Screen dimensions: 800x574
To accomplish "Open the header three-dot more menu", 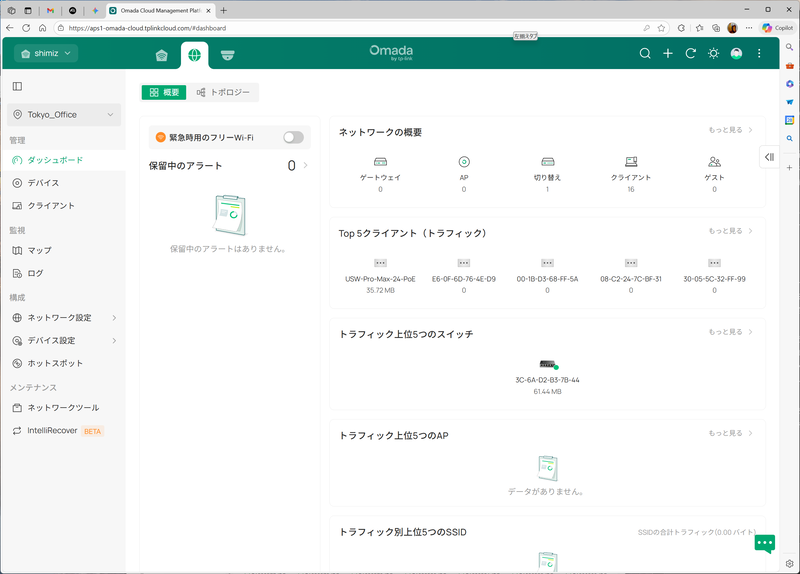I will 759,53.
